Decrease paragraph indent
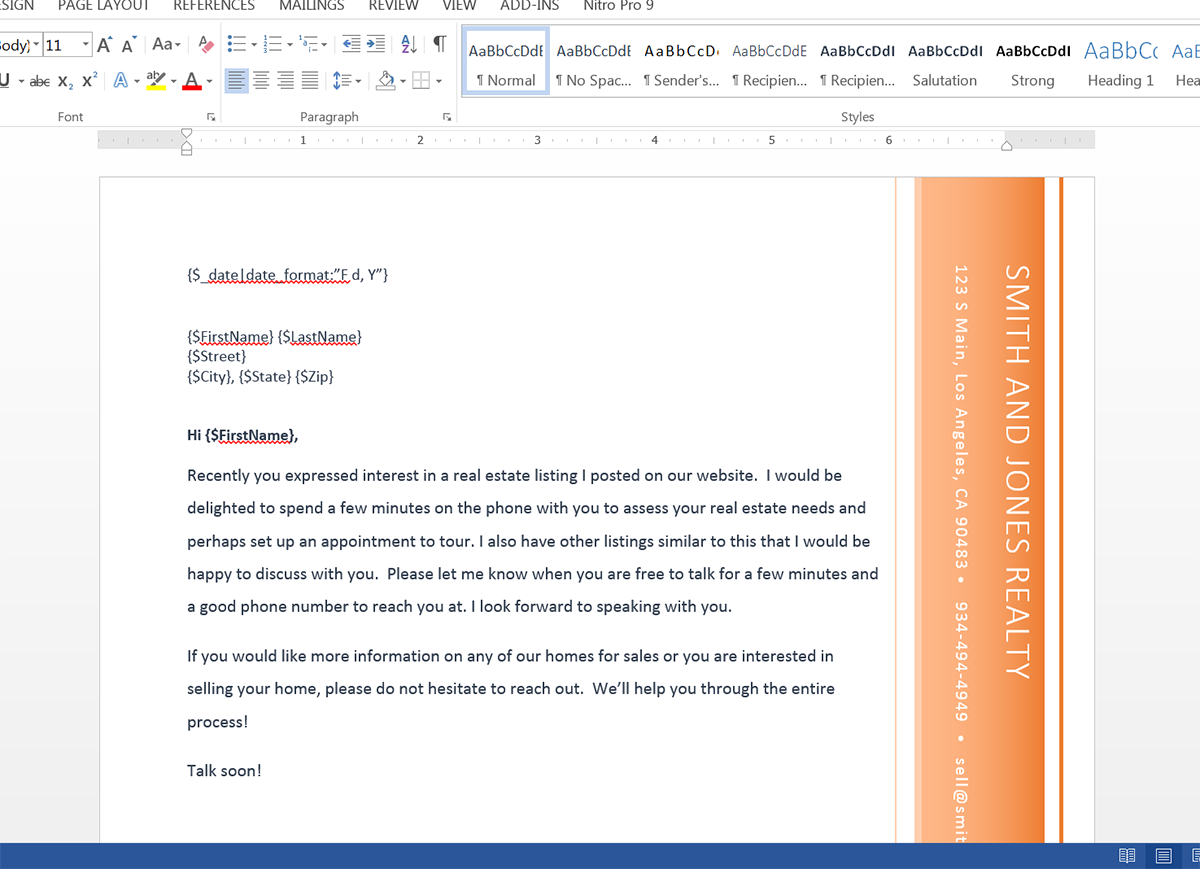Screen dimensions: 1200x869 tap(351, 45)
